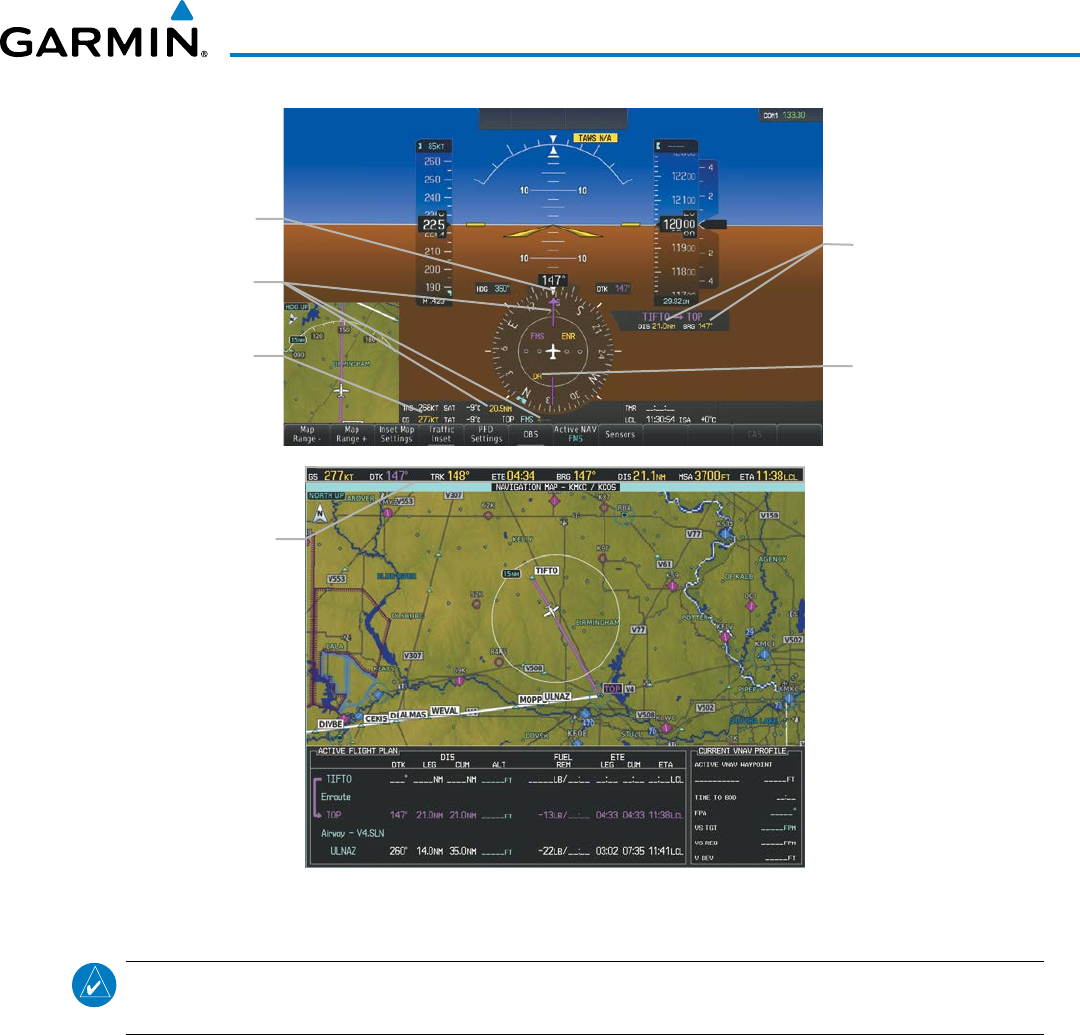Click the magenta FMS source label on HSI
The image size is (1080, 1035).
click(x=537, y=336)
